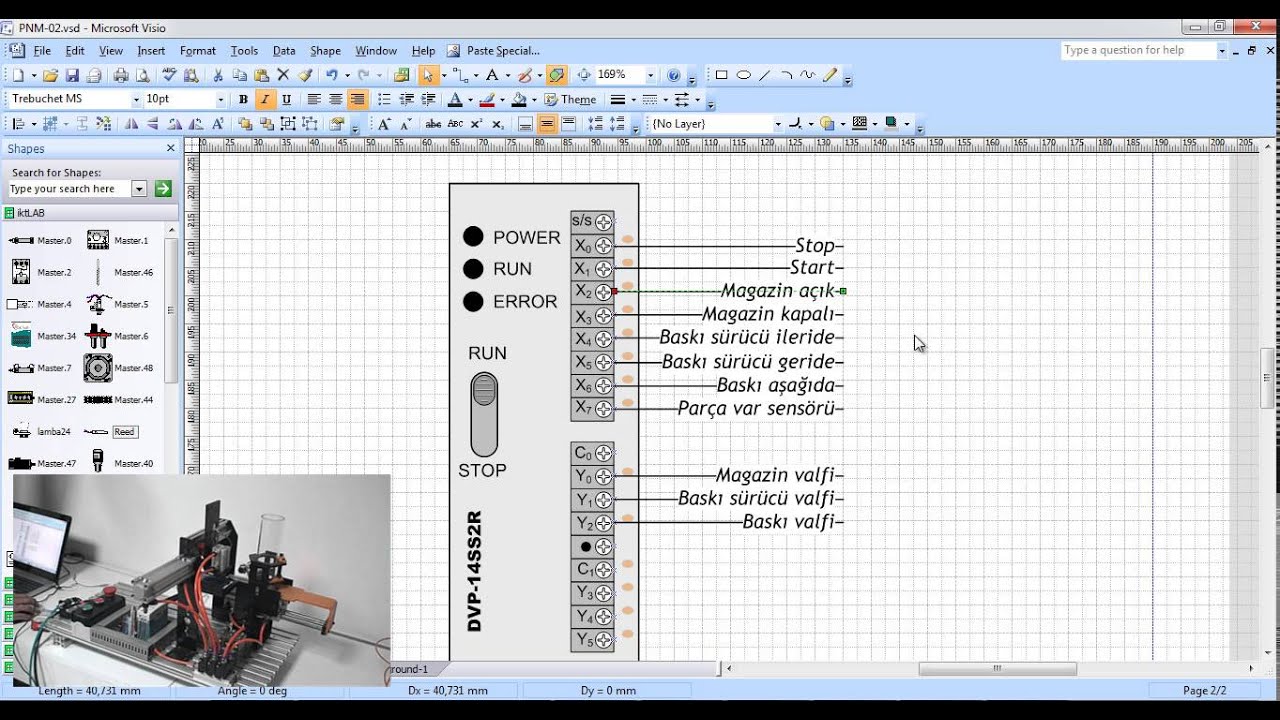Start search with the green arrow button
This screenshot has width=1280, height=720.
163,189
